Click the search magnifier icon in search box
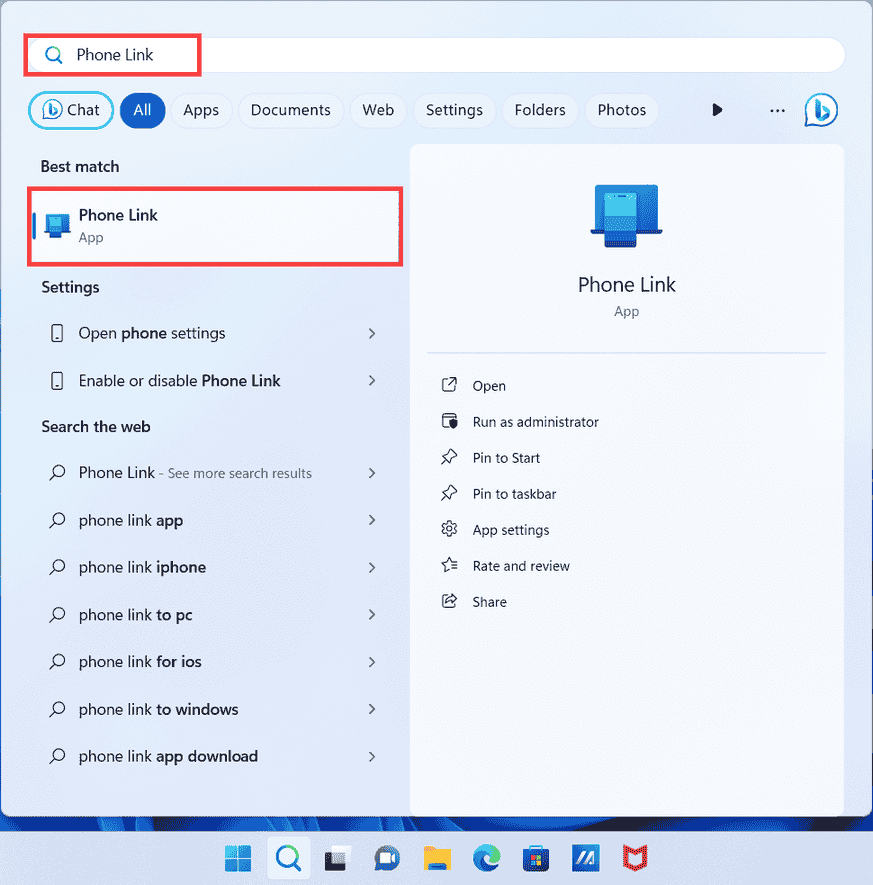The image size is (873, 885). point(53,55)
